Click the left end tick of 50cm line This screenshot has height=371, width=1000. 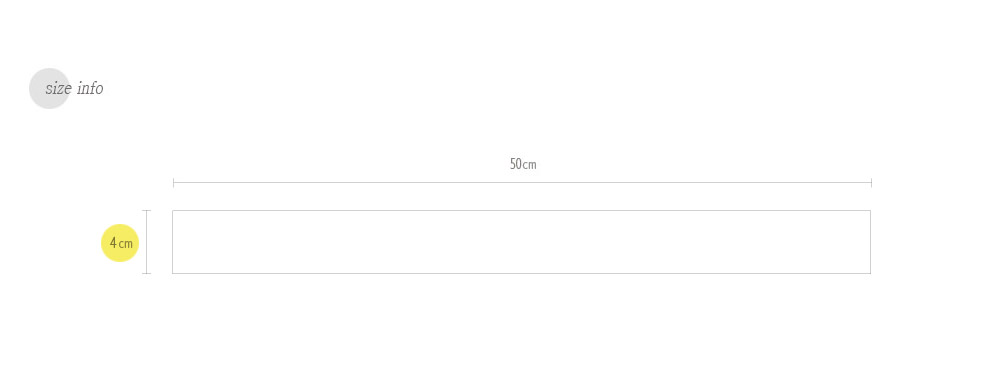(173, 183)
